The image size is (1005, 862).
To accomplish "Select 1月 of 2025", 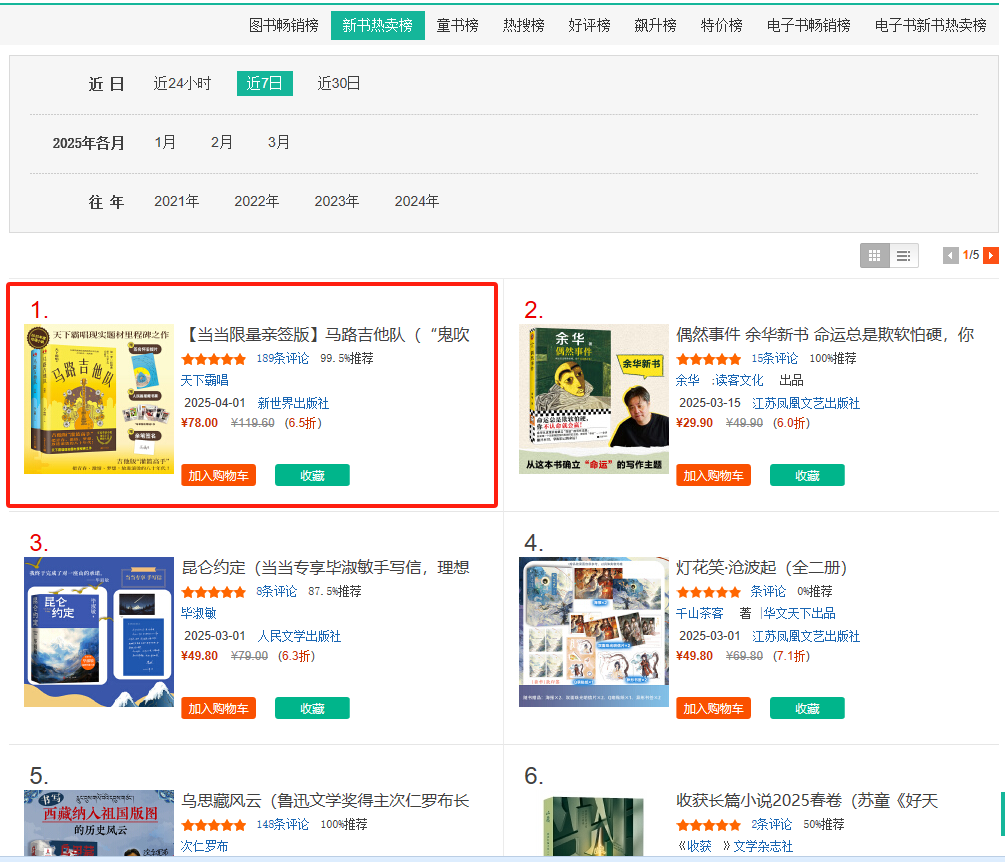I will tap(165, 142).
